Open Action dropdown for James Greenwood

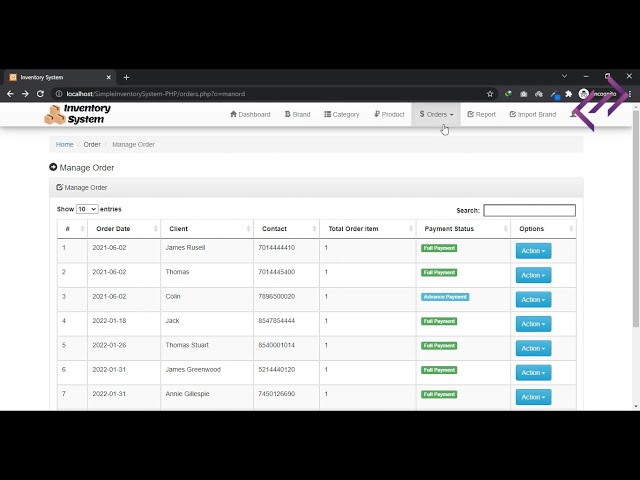click(533, 373)
